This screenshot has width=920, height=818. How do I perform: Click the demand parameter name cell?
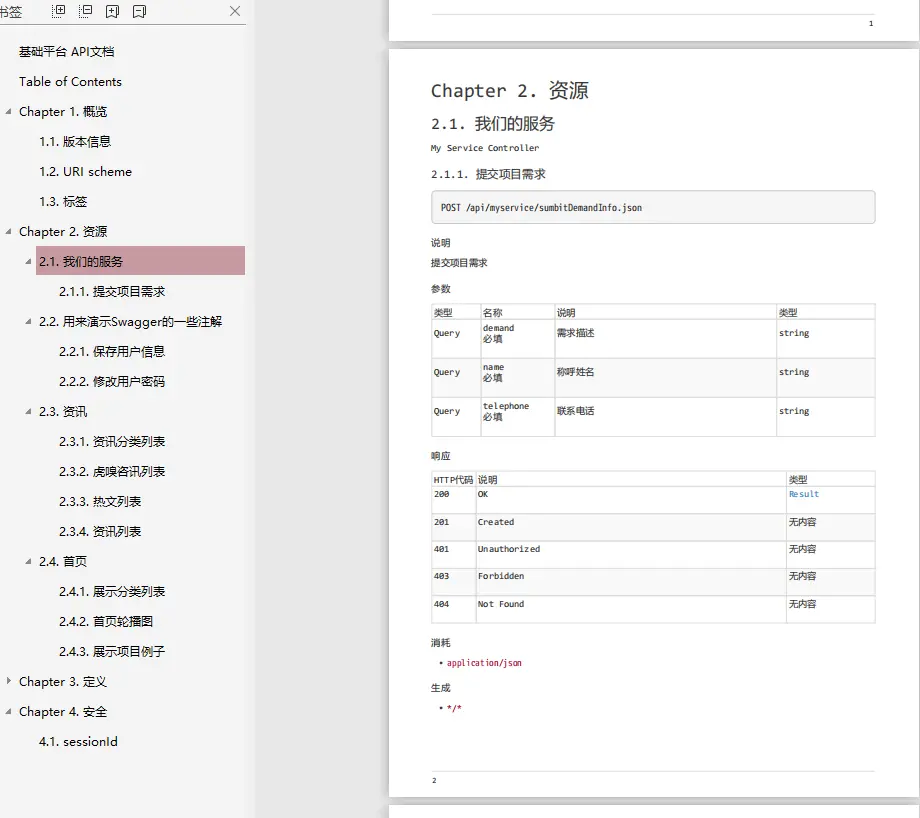518,339
